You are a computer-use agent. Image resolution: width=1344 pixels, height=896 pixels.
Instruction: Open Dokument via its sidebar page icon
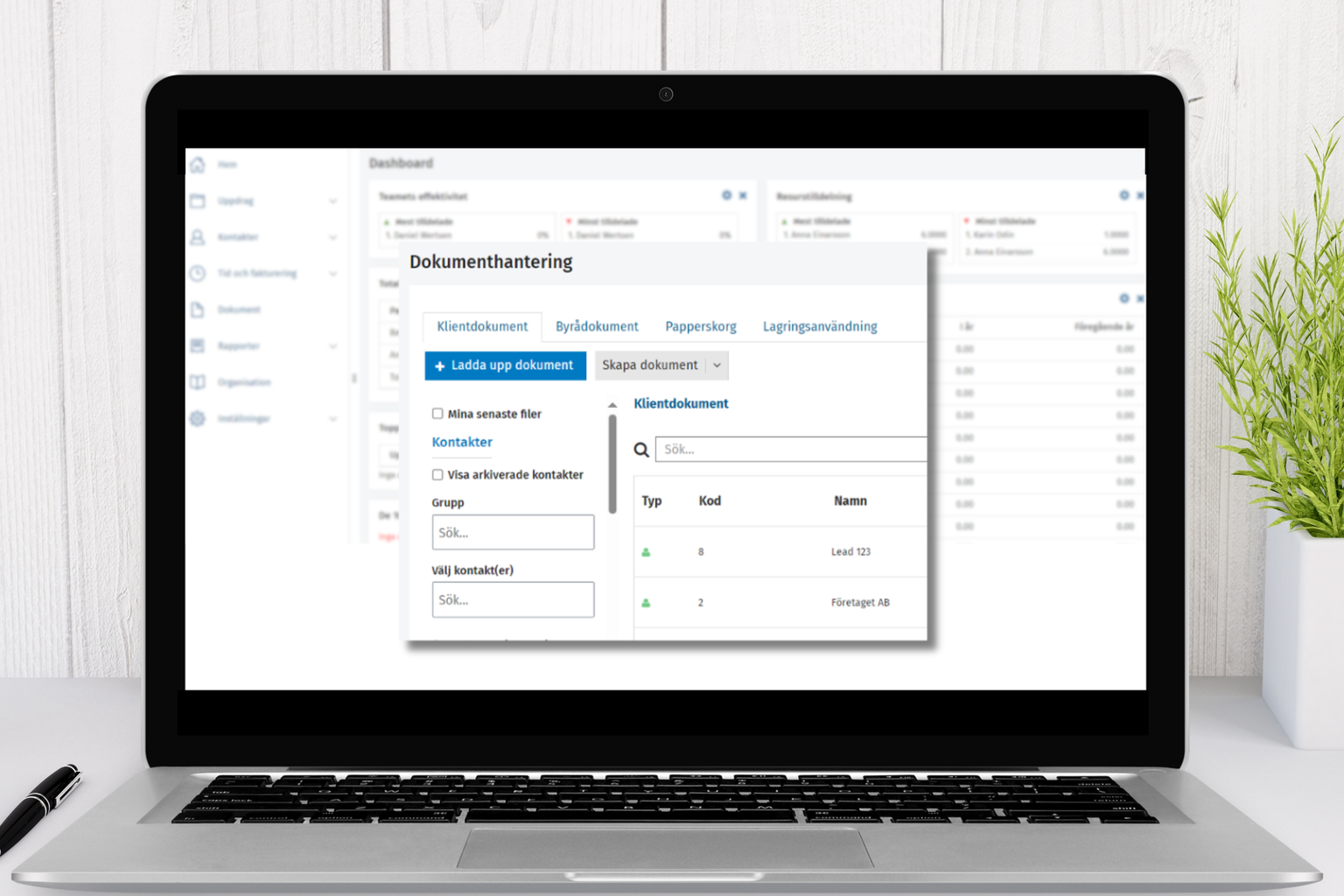198,310
